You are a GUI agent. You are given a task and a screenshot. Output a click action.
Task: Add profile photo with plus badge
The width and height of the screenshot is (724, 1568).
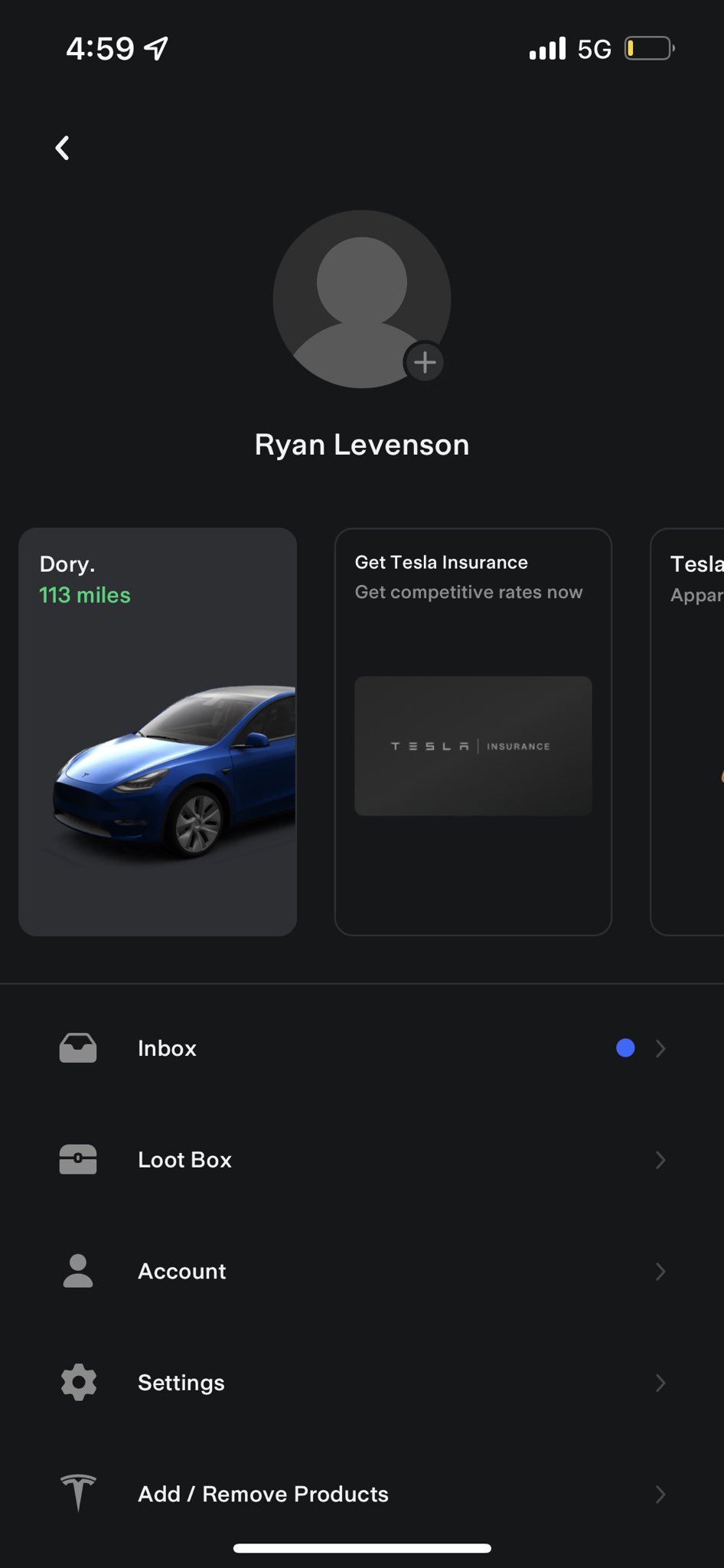(x=425, y=362)
